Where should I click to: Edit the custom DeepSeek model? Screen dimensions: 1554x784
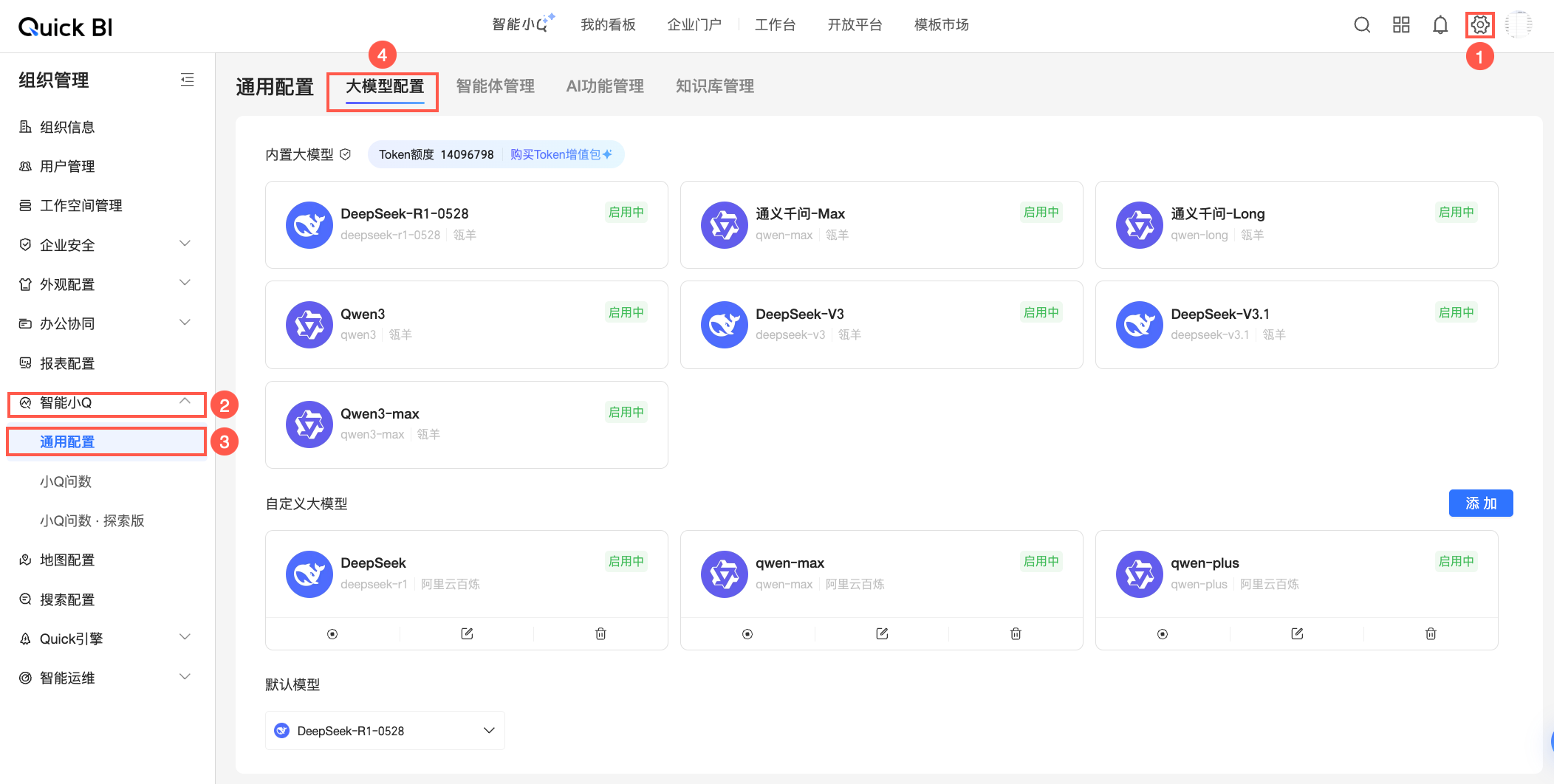(467, 633)
